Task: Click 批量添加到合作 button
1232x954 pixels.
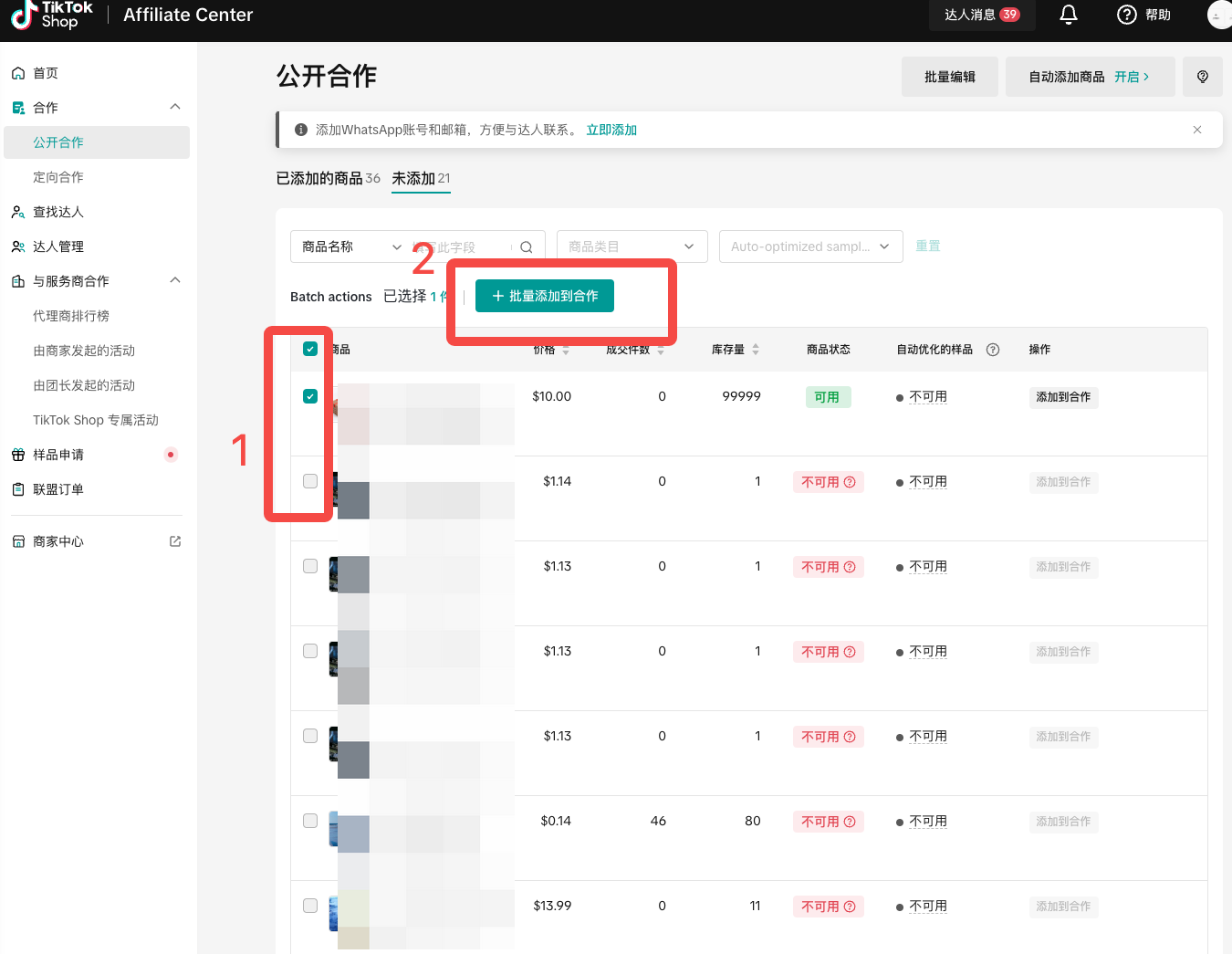Action: click(545, 296)
